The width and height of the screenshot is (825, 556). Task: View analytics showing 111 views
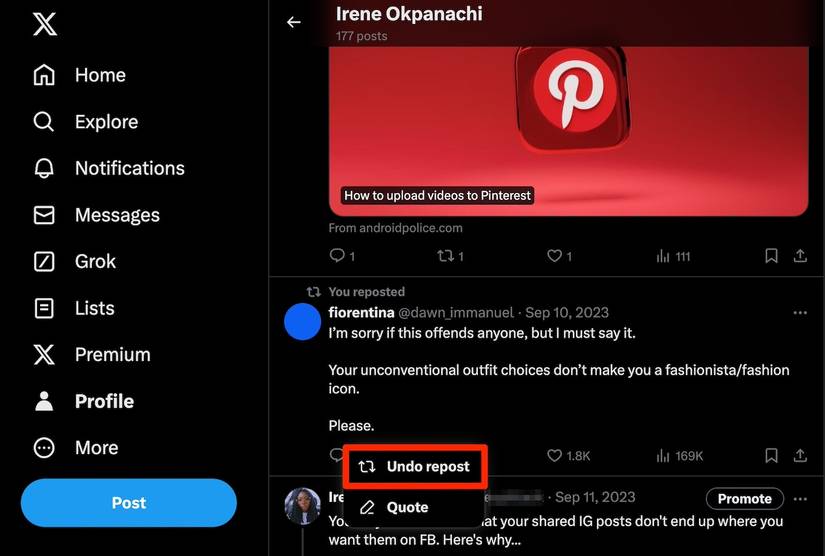(673, 256)
